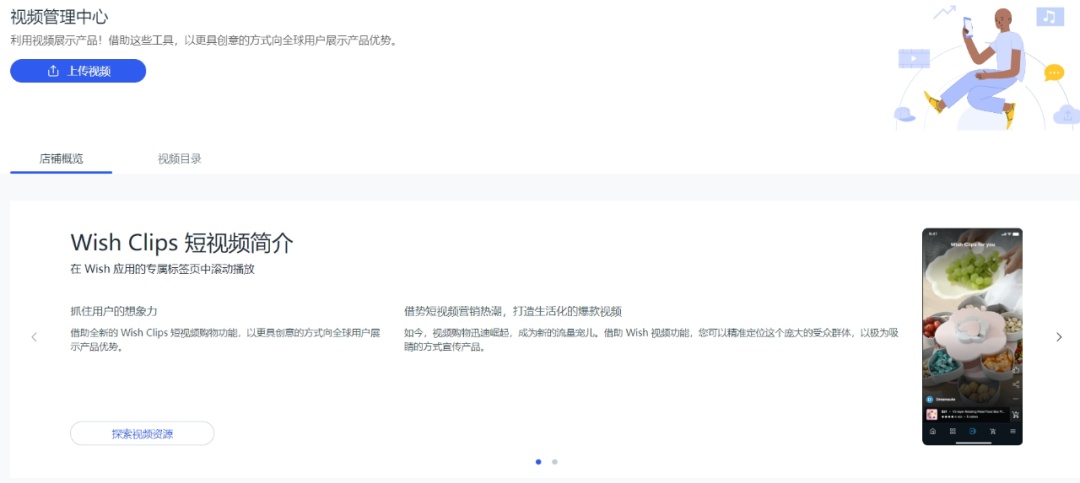Click text 在 Wish 应用的专属标签页中滚动播放
The image size is (1080, 483).
click(163, 269)
